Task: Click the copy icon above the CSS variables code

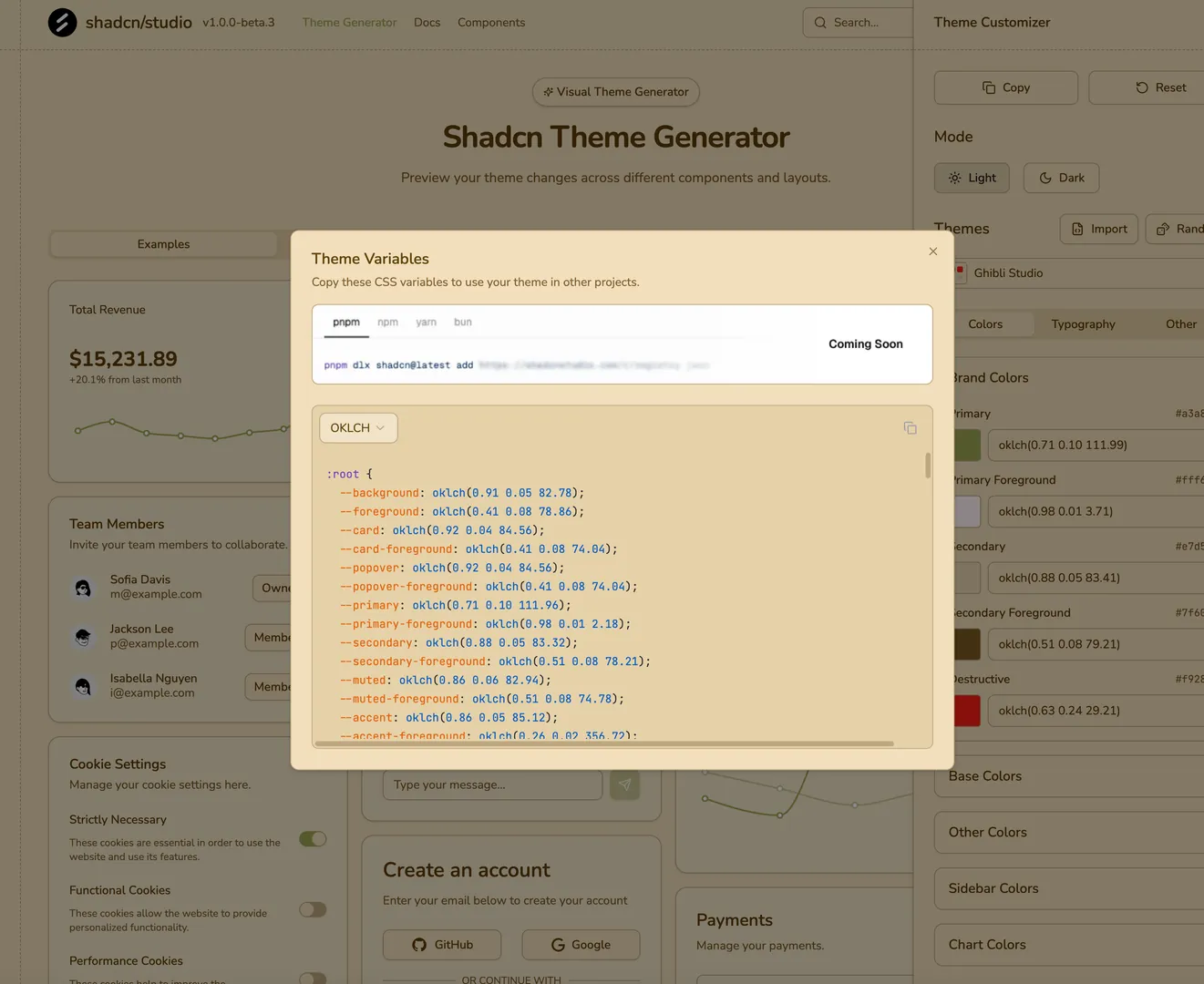Action: 910,427
